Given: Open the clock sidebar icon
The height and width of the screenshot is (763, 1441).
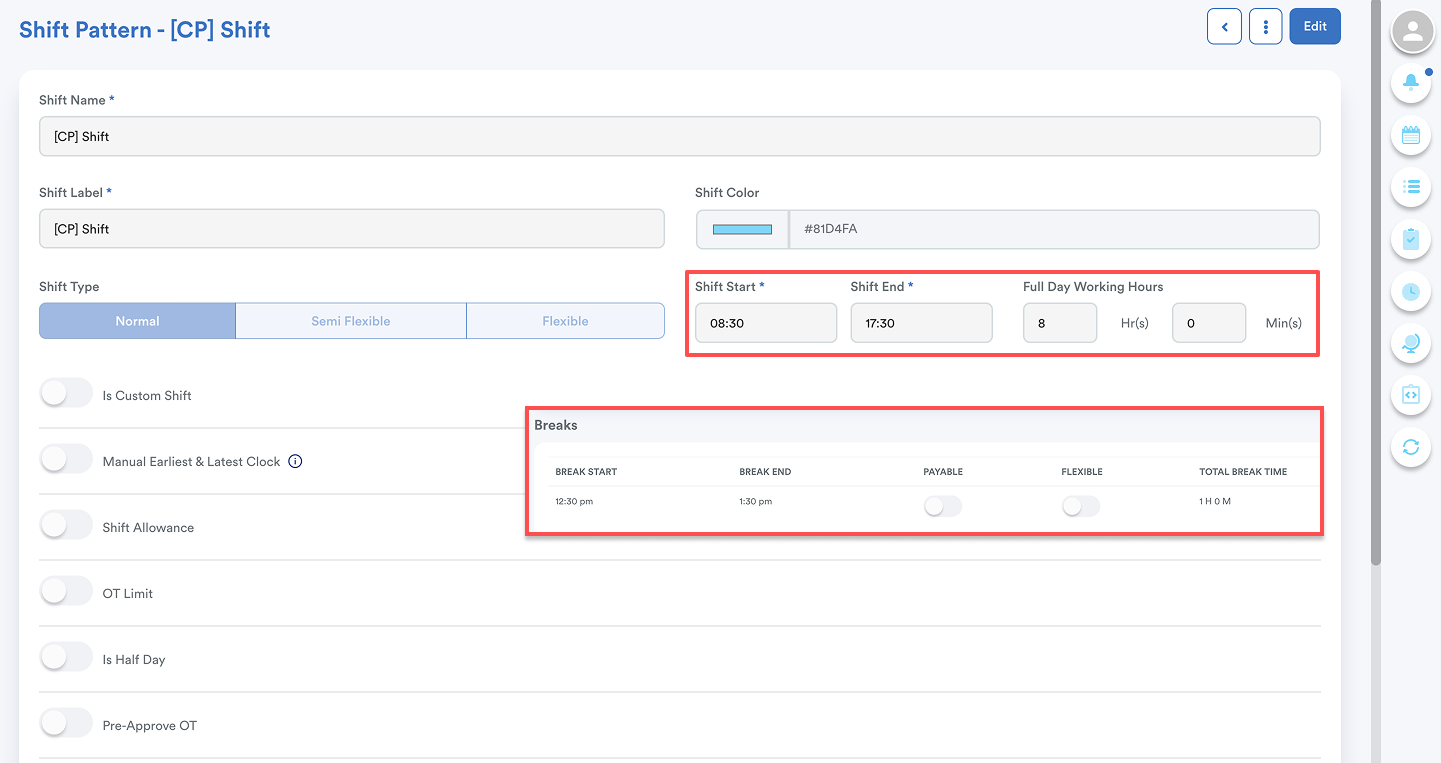Looking at the screenshot, I should pos(1411,291).
